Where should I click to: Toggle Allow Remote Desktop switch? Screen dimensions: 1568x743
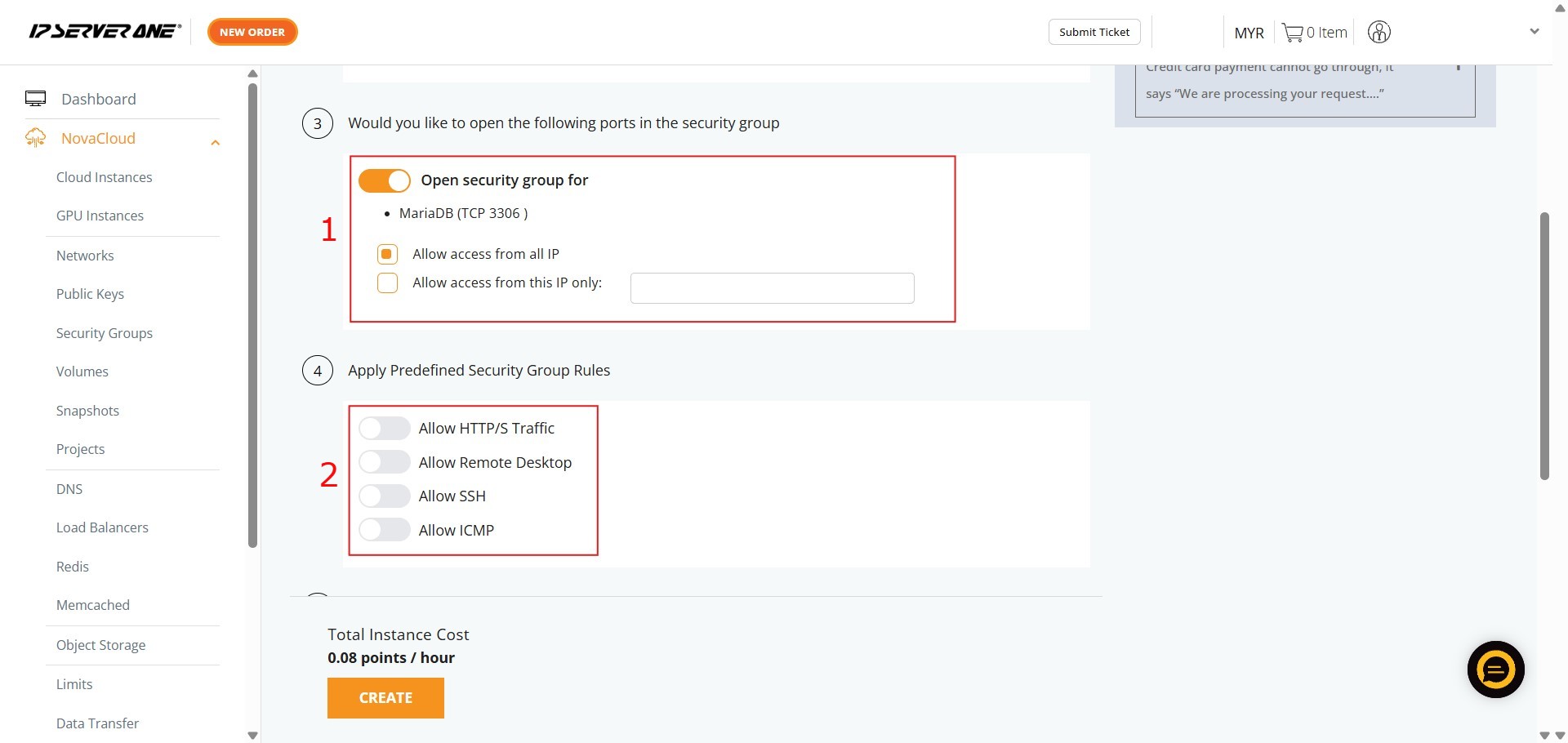click(x=385, y=462)
